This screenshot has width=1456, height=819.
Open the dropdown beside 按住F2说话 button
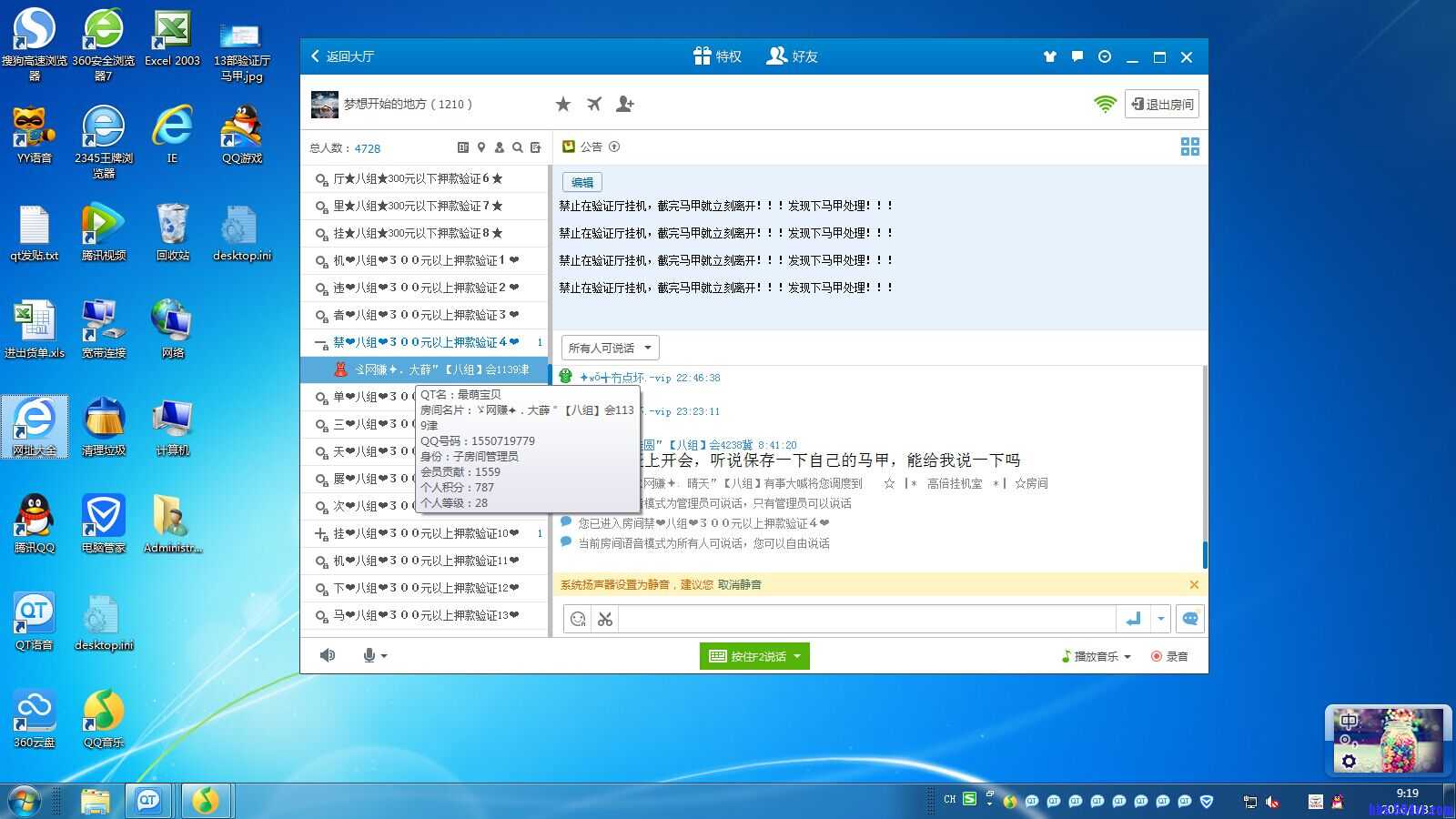(x=798, y=655)
